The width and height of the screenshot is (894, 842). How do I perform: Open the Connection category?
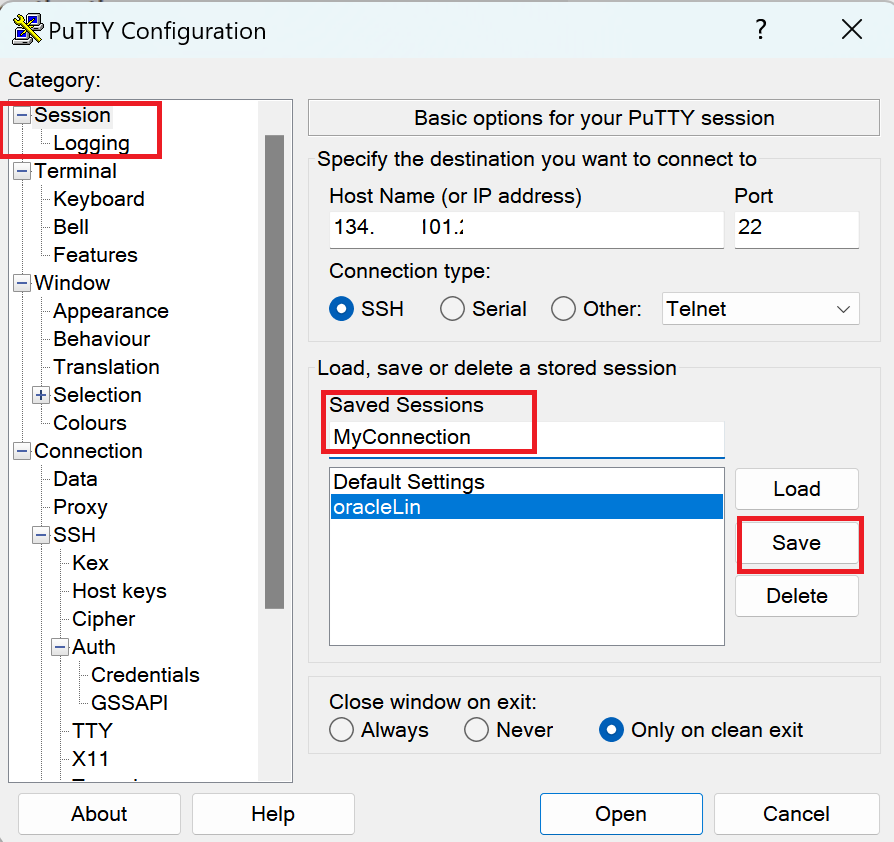tap(88, 451)
